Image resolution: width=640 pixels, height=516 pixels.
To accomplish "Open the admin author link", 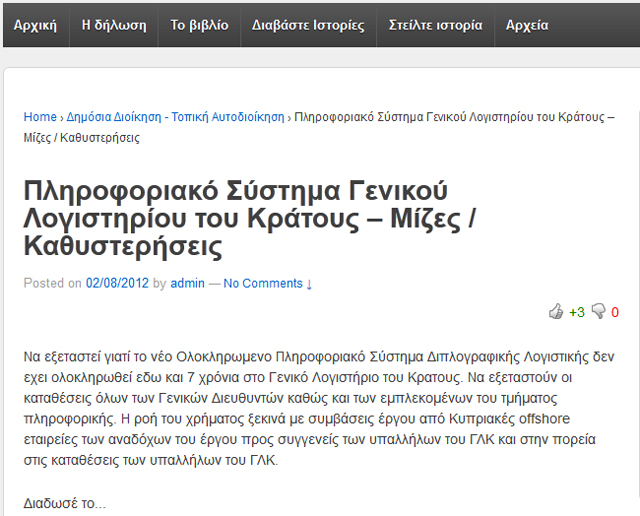I will pos(187,283).
